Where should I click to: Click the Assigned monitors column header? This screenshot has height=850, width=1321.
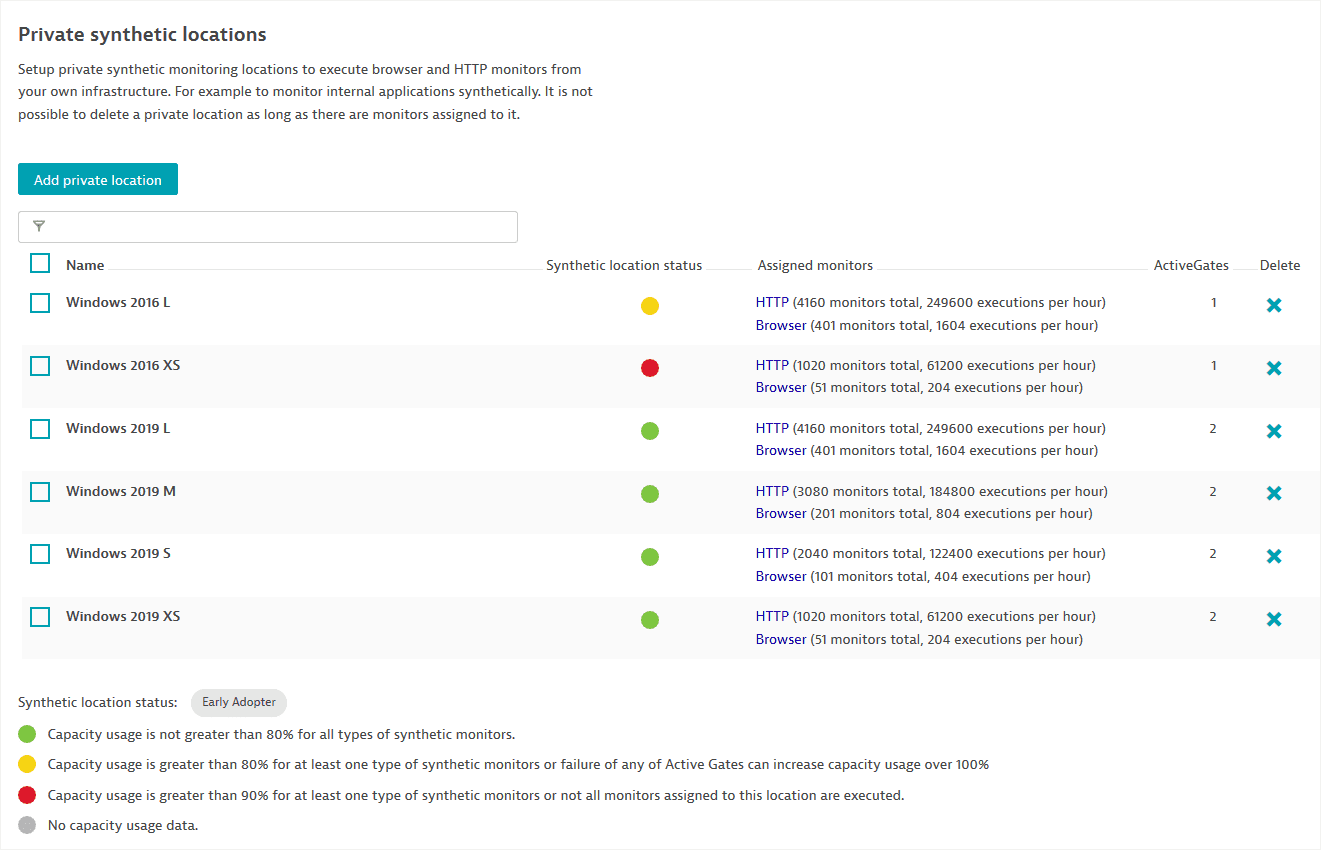point(815,265)
